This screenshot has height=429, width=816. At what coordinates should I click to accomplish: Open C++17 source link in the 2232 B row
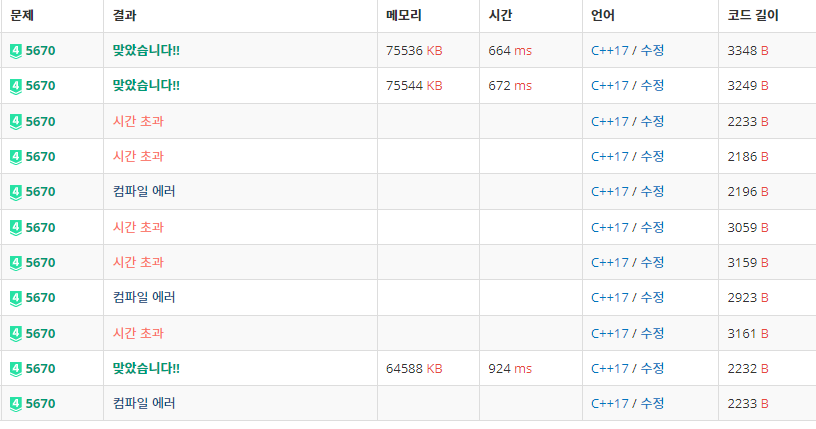(x=609, y=369)
